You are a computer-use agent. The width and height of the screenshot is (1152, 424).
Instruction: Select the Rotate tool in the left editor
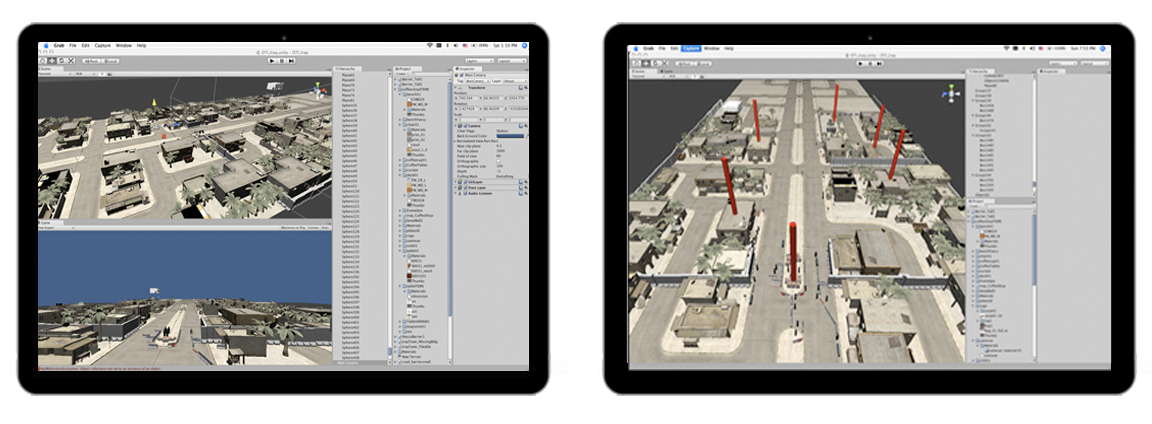[62, 61]
